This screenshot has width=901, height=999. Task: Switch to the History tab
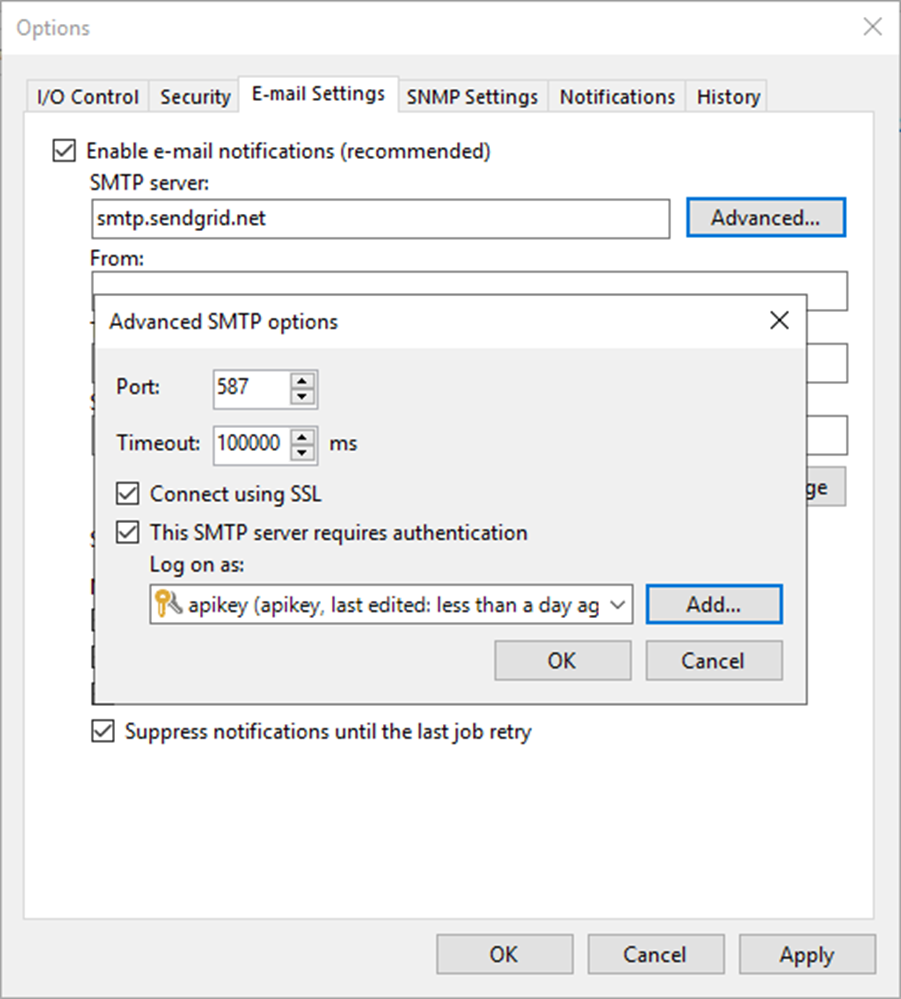[x=728, y=97]
